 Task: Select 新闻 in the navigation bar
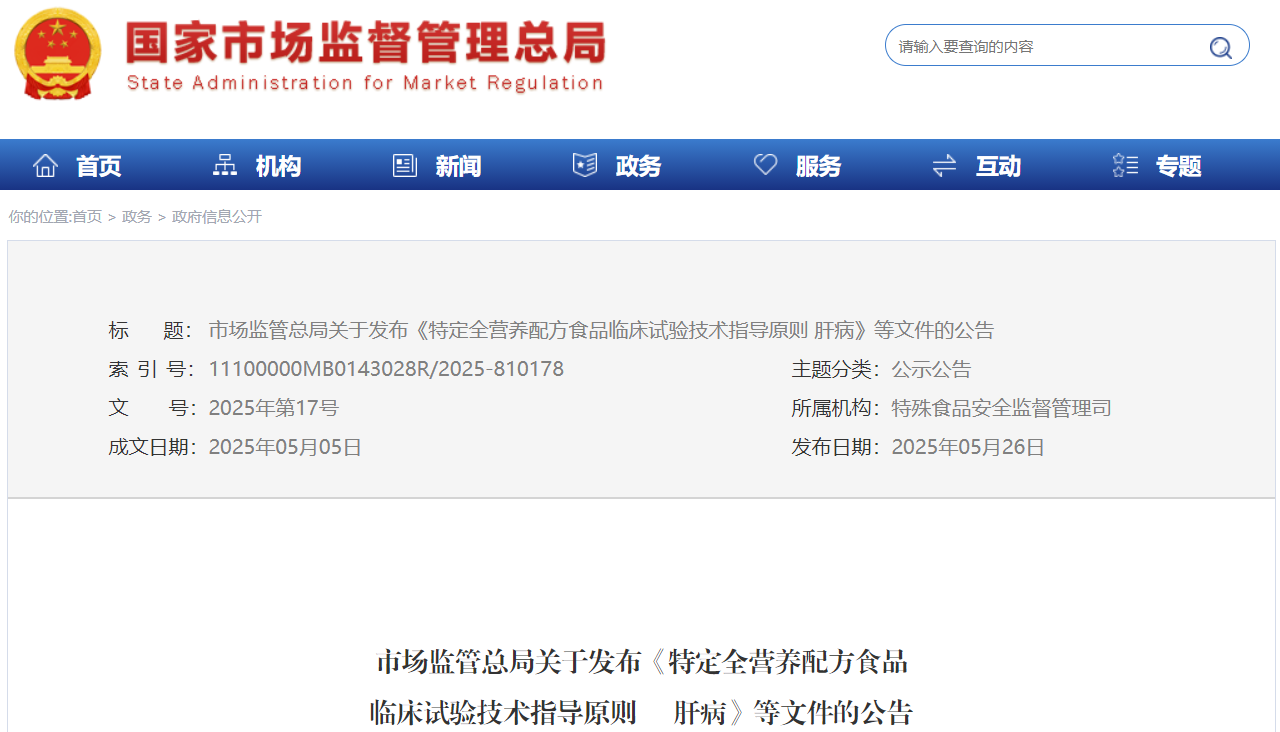458,166
